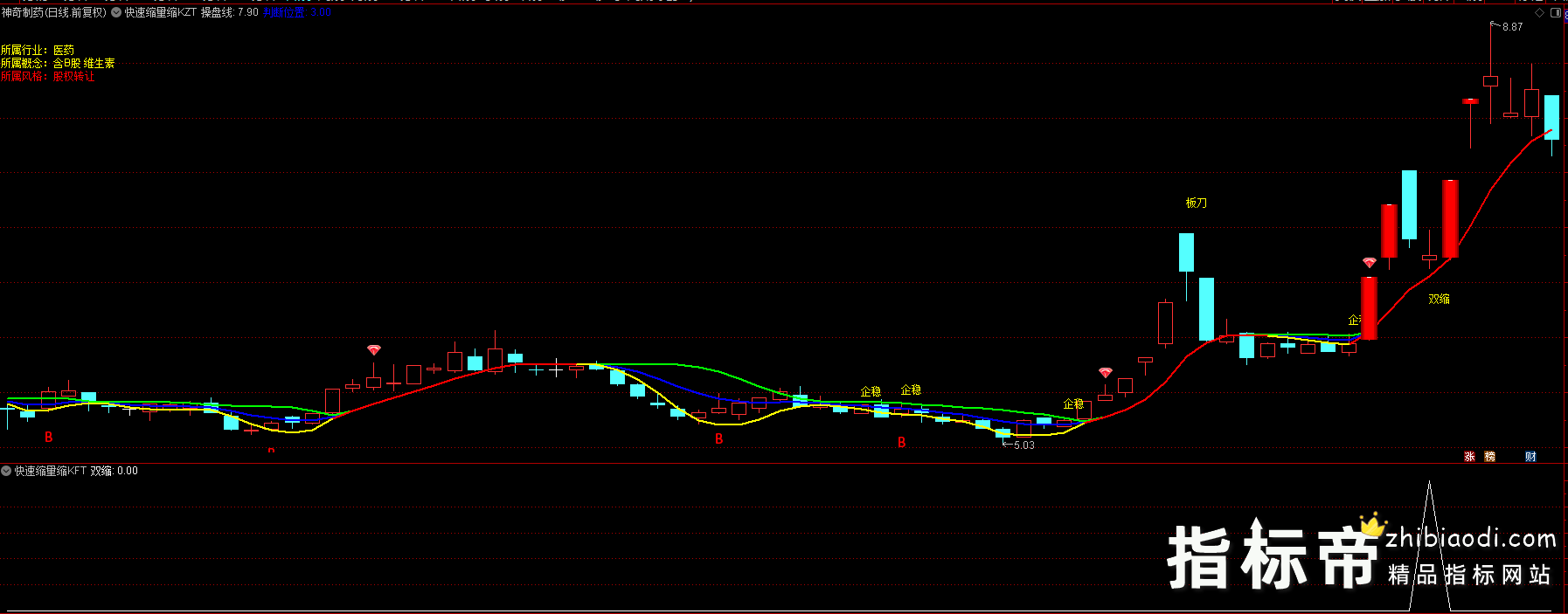This screenshot has height=614, width=1568.
Task: Click the blue 财 marker icon
Action: (x=1530, y=457)
